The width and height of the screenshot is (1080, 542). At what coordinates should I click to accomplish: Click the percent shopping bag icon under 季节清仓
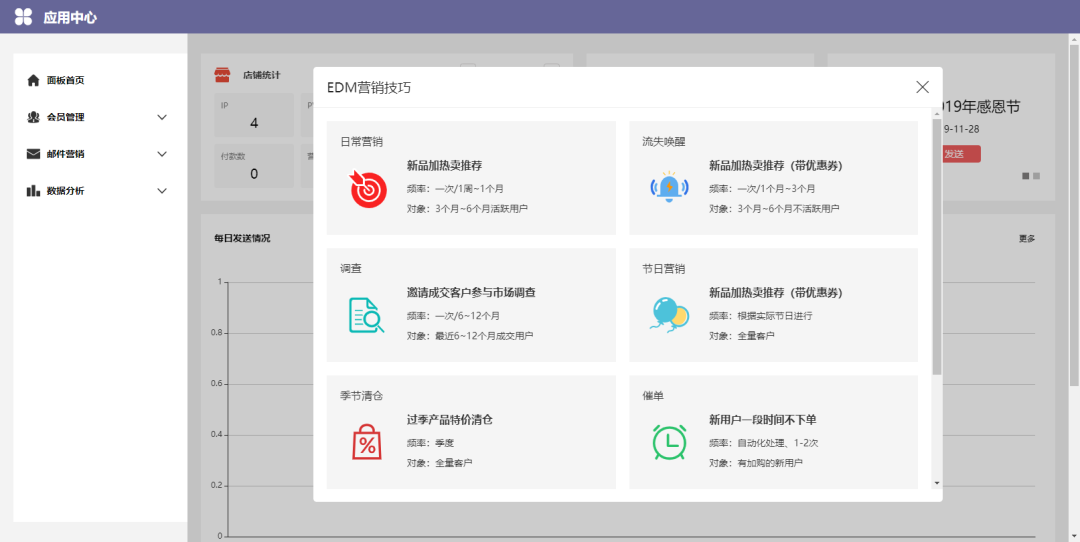pos(367,441)
